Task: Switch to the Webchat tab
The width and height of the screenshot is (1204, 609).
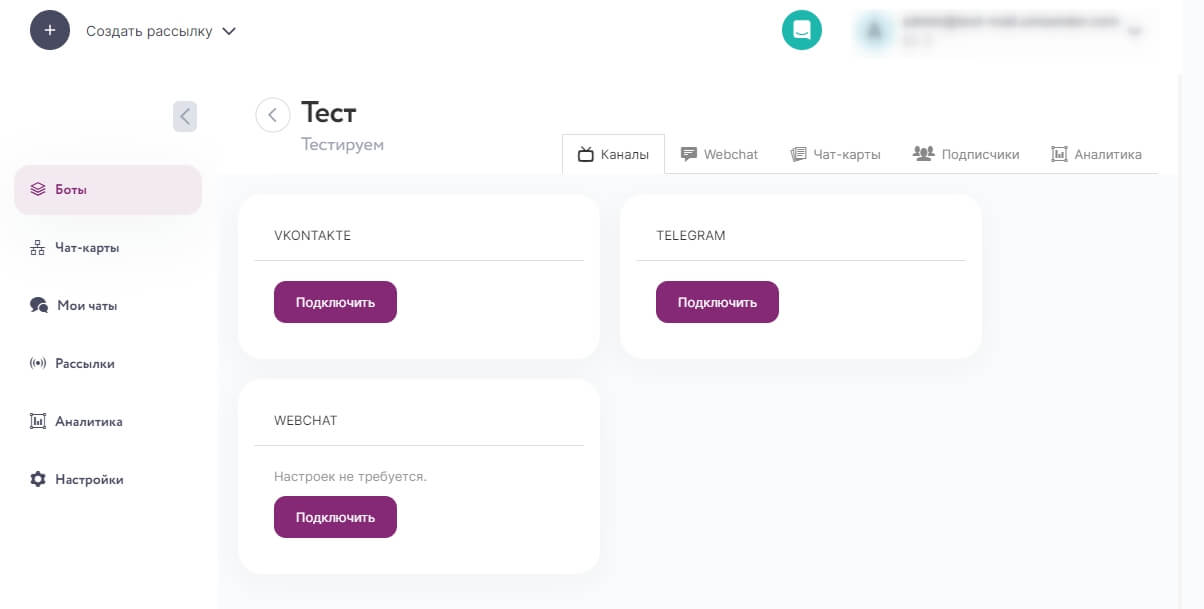Action: [x=719, y=154]
